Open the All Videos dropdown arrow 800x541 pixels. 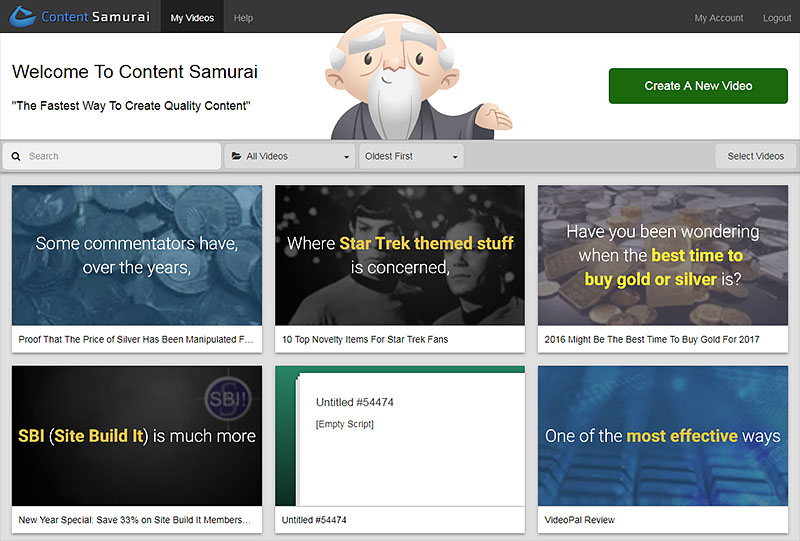[x=346, y=157]
